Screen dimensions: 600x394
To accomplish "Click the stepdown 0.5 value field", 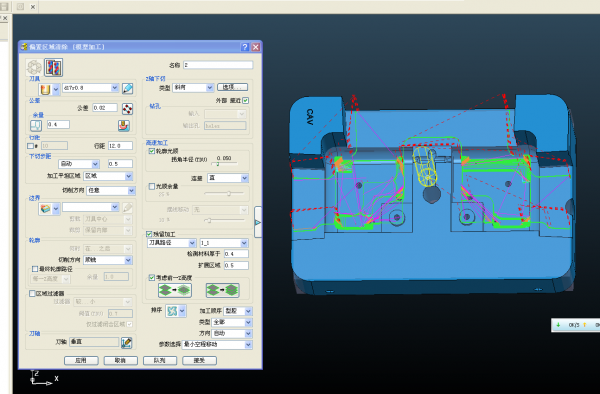I will click(120, 164).
